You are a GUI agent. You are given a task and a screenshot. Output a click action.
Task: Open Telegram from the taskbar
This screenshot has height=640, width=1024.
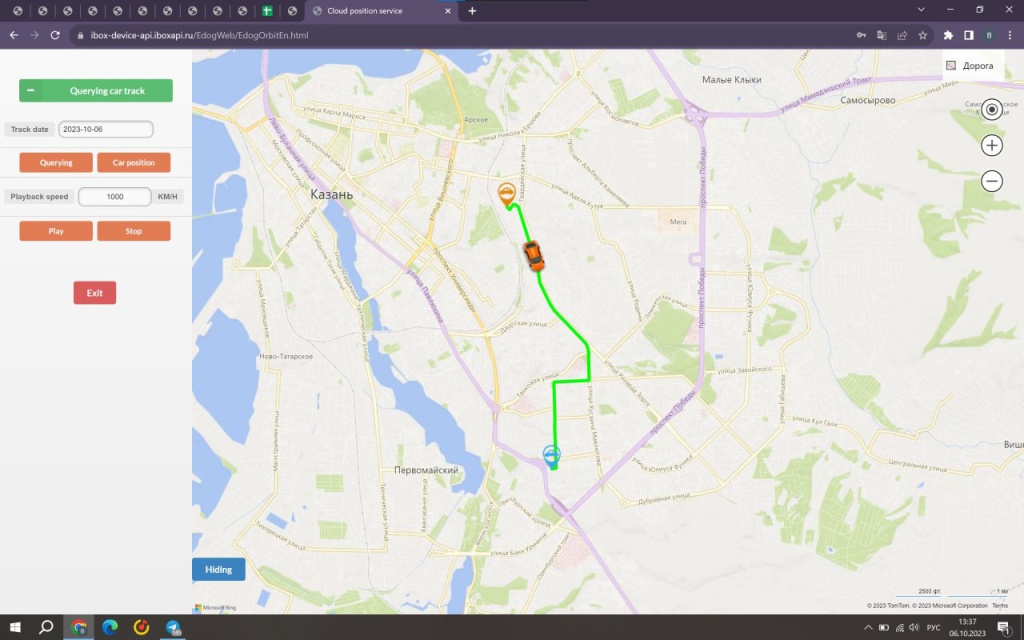pos(173,627)
